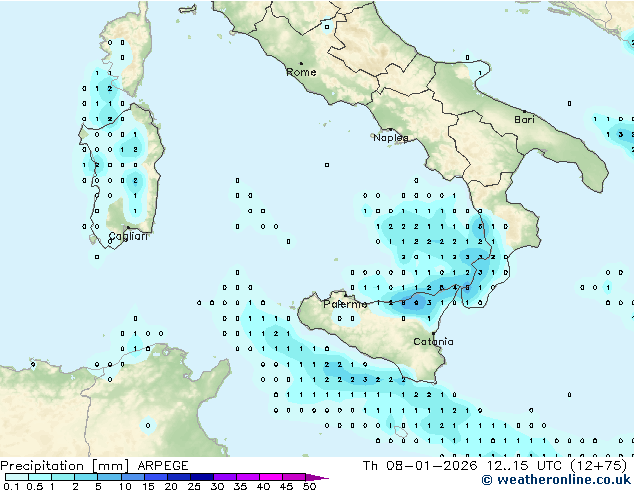Image resolution: width=634 pixels, height=490 pixels.
Task: Click the (12+75) forecast offset text
Action: (599, 466)
